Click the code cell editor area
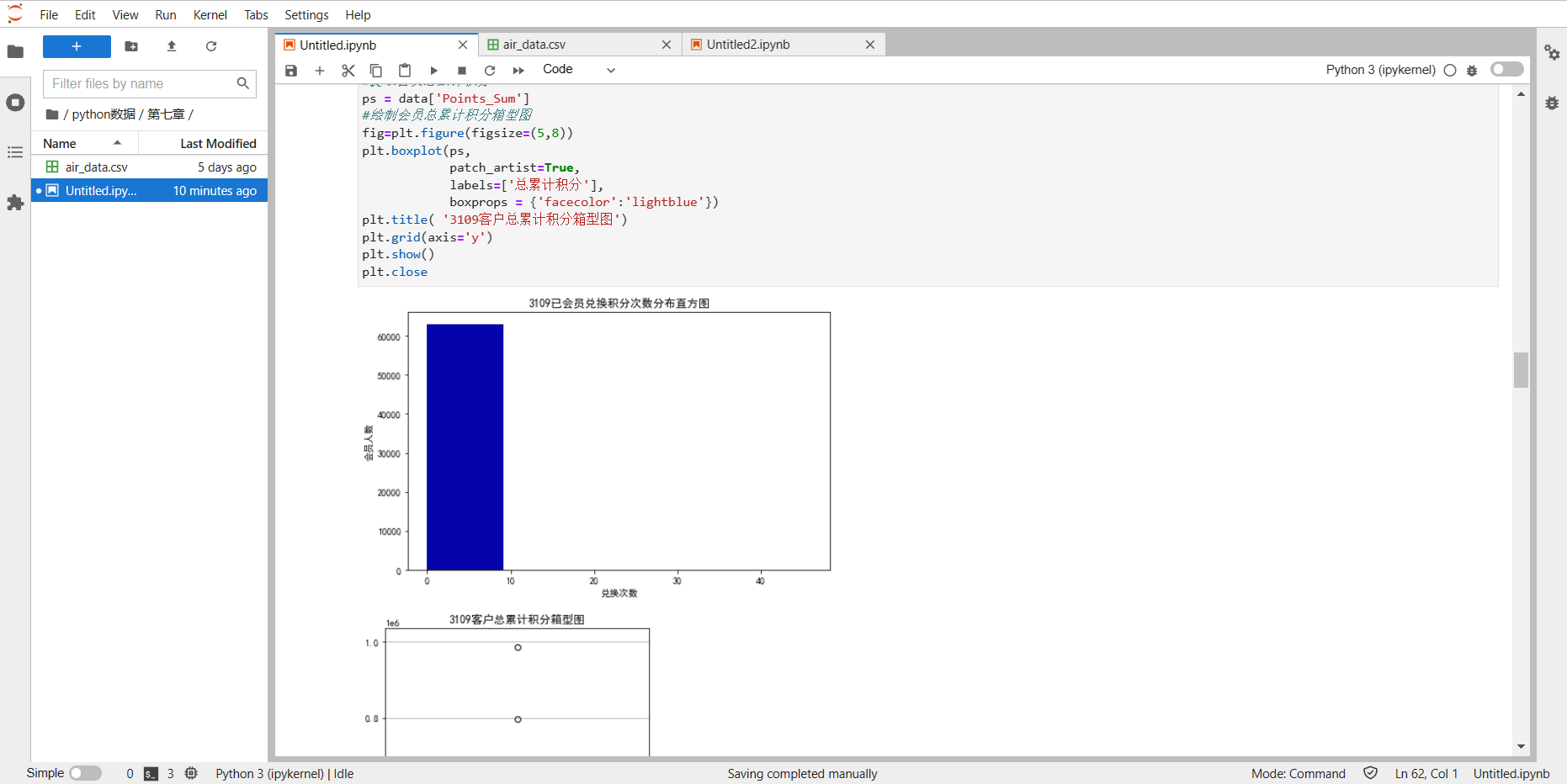 [x=927, y=185]
